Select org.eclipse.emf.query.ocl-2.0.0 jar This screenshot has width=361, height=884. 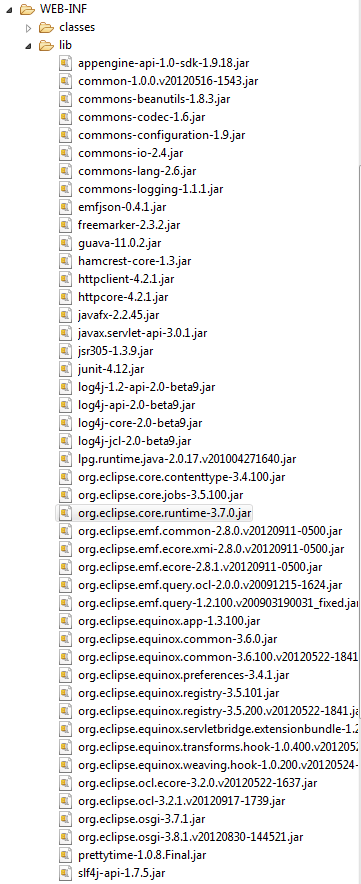pyautogui.click(x=210, y=585)
